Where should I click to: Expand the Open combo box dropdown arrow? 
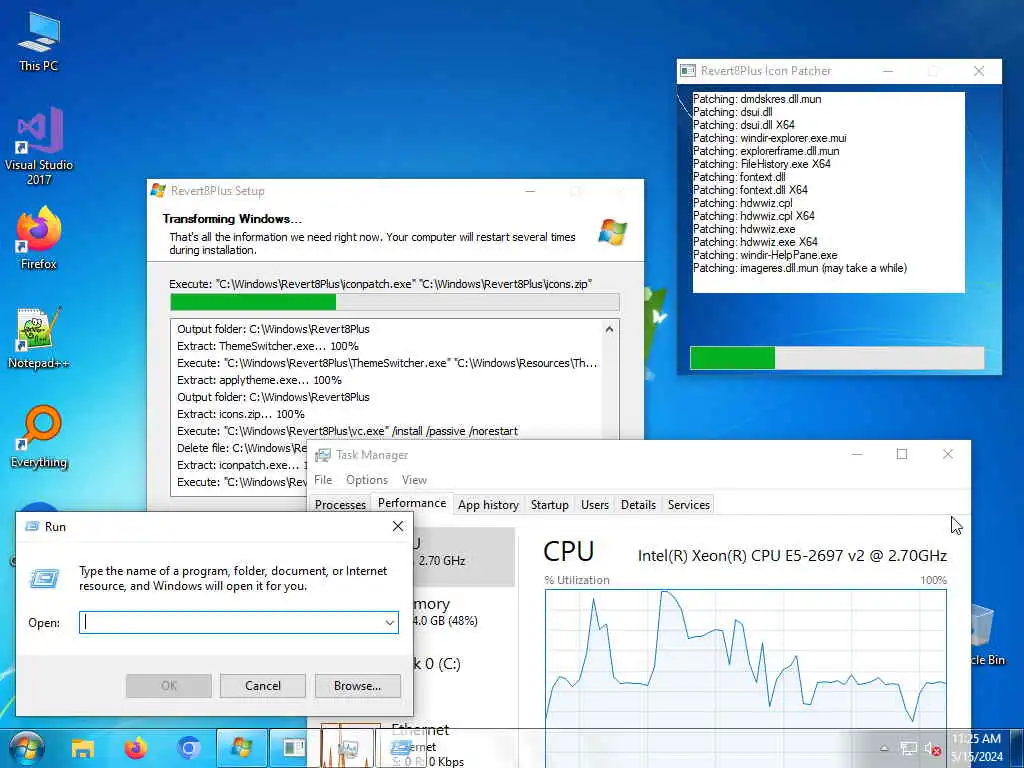389,623
